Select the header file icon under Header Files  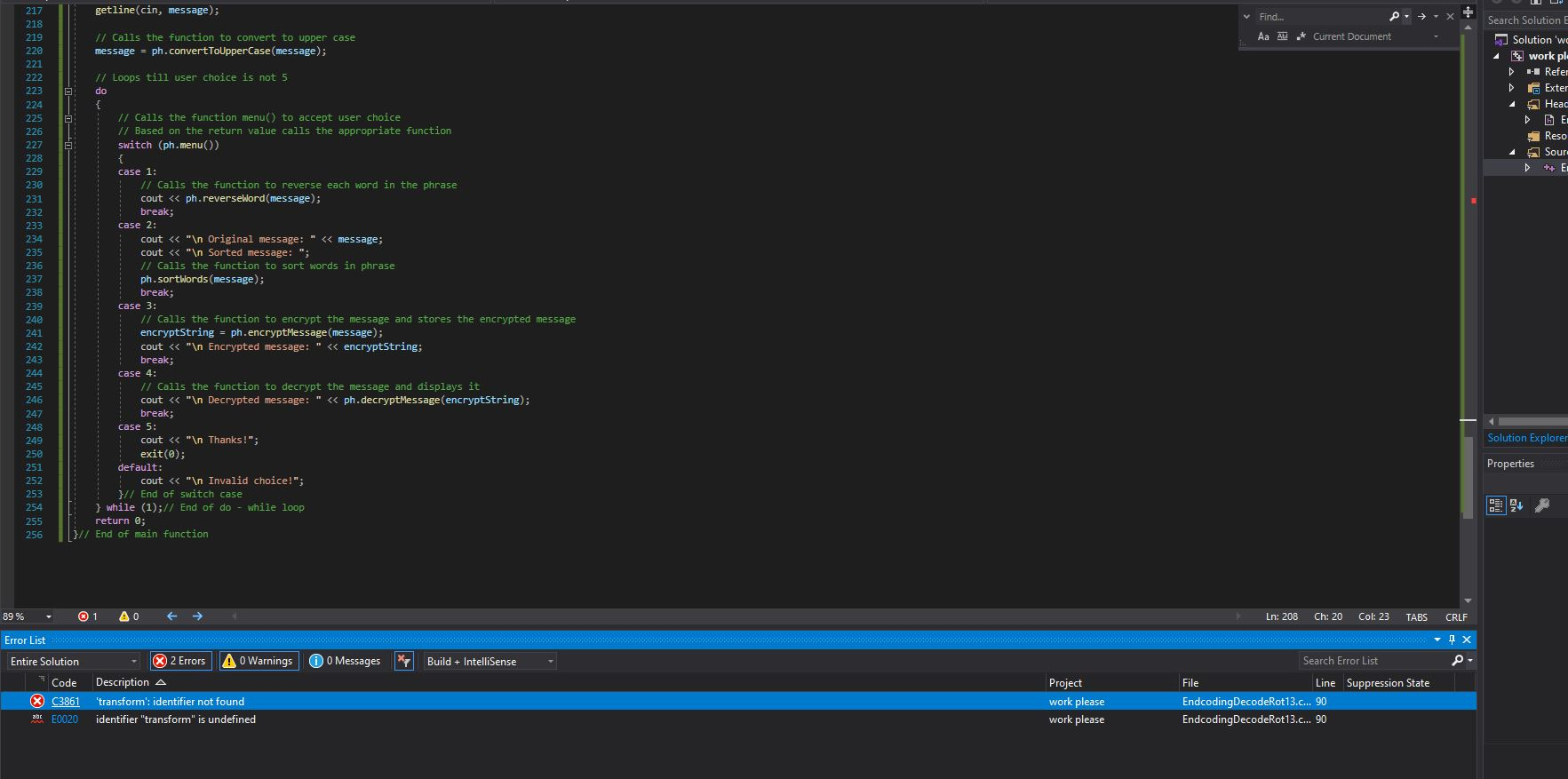(x=1549, y=120)
